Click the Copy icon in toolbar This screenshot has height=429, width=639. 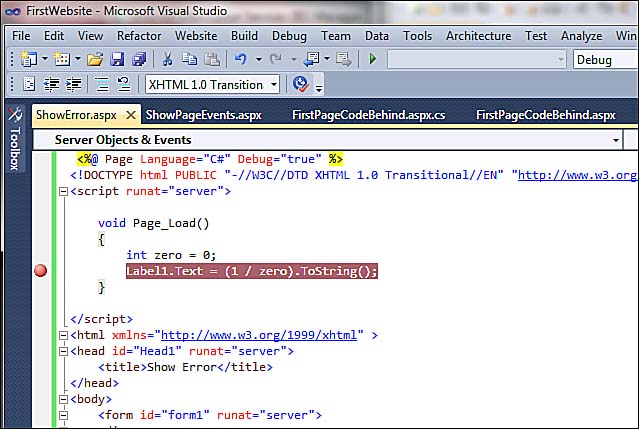coord(189,59)
